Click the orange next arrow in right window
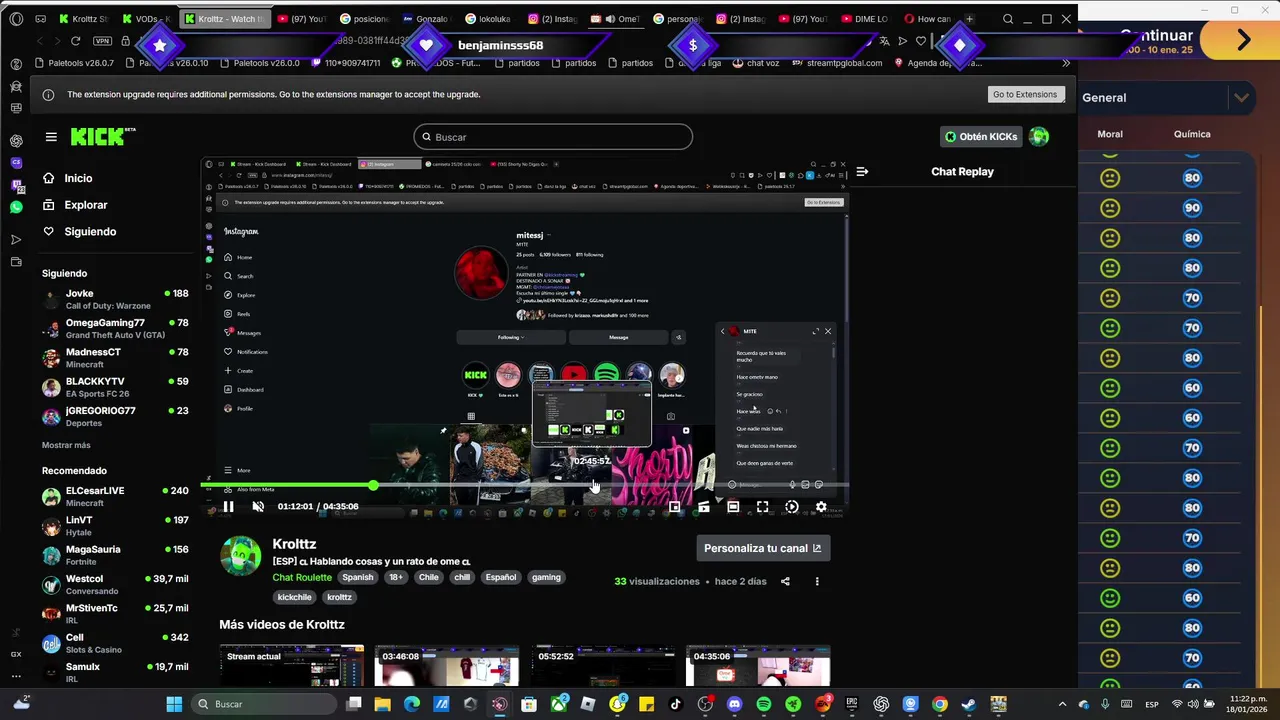Viewport: 1280px width, 720px height. click(1243, 40)
